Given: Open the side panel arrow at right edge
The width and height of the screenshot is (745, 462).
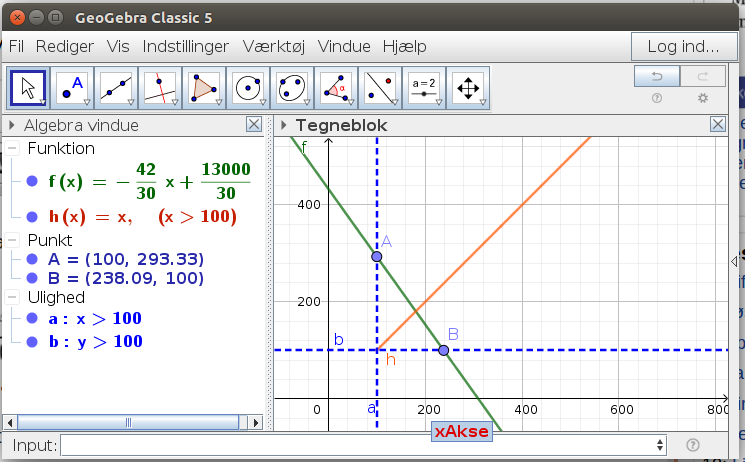Looking at the screenshot, I should pos(734,261).
